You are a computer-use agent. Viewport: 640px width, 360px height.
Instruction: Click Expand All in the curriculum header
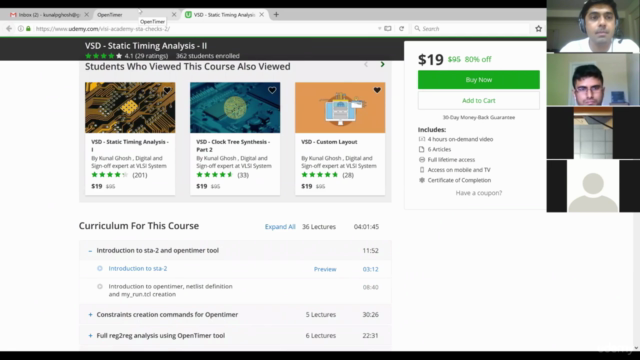tap(280, 227)
